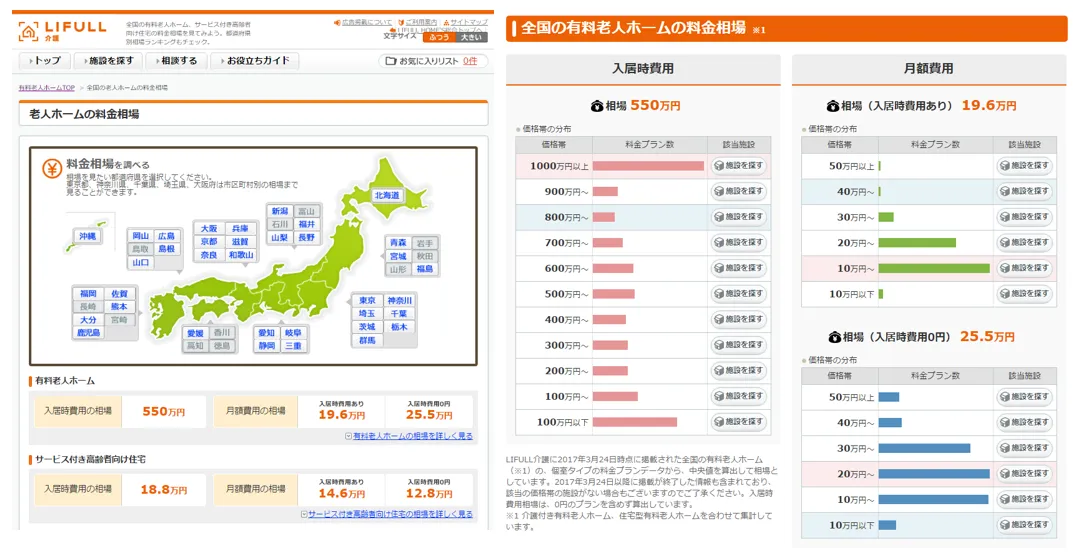Click 施設を探す for the 100万円以下 row
The image size is (1073, 556).
pyautogui.click(x=740, y=422)
